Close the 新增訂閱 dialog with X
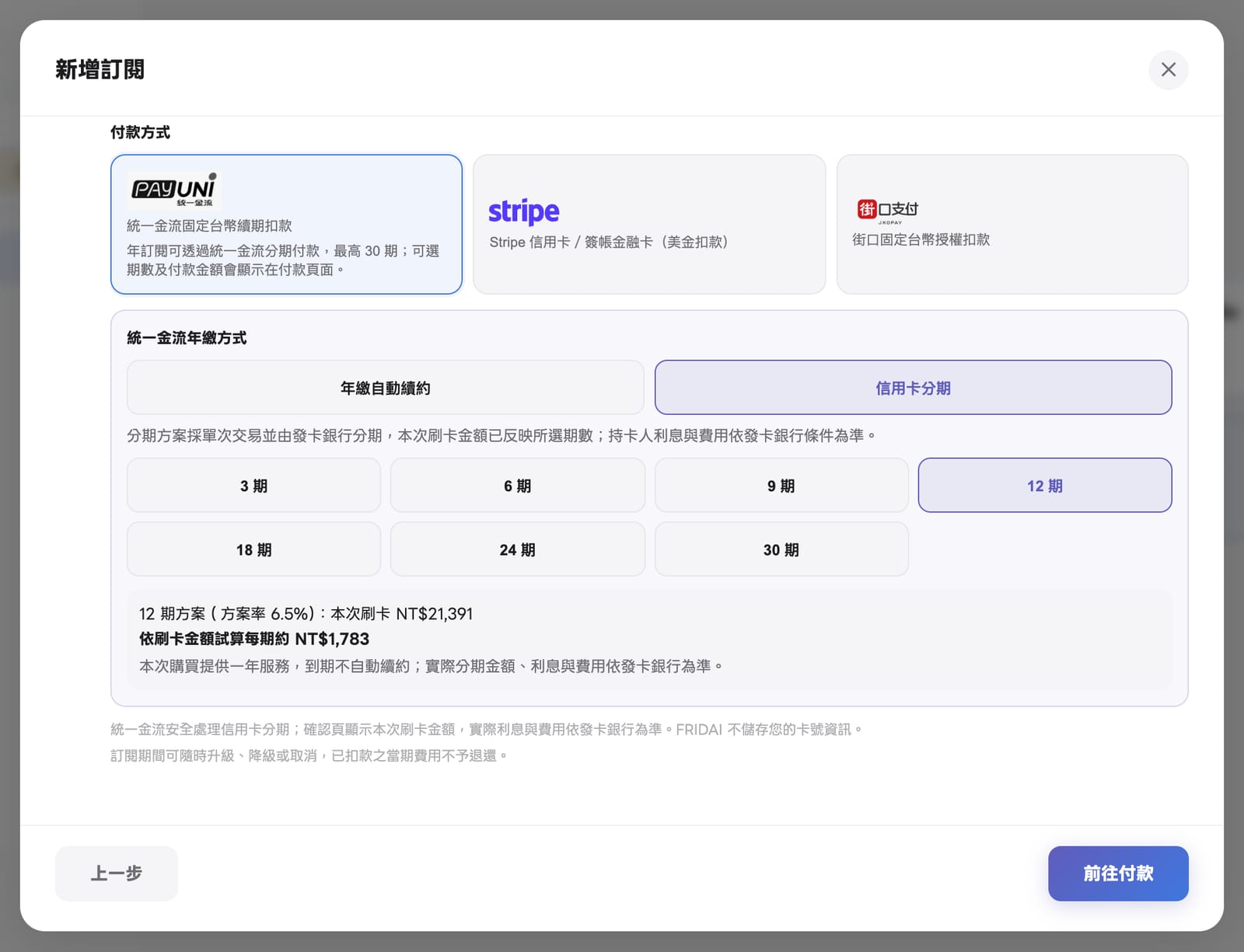 click(x=1168, y=70)
